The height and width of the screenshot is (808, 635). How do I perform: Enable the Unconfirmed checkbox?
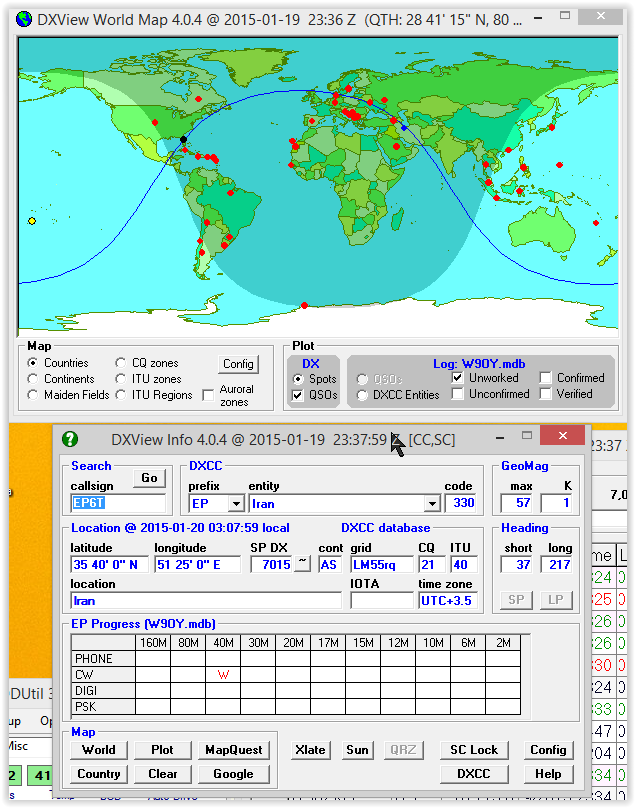(x=457, y=394)
